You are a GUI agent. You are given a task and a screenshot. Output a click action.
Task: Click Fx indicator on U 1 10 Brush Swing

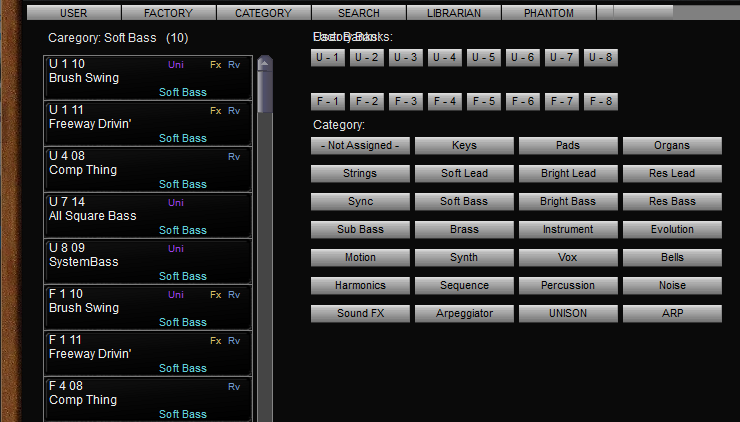(215, 64)
